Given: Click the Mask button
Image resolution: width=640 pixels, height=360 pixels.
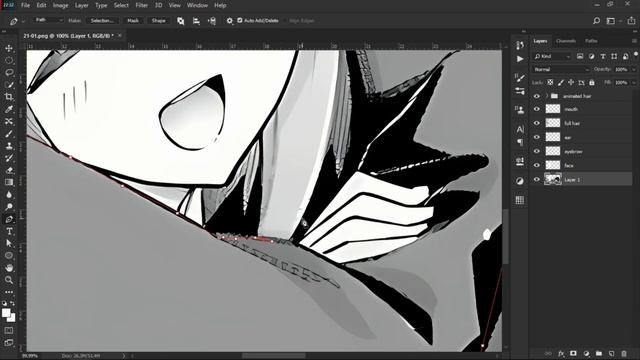Looking at the screenshot, I should pyautogui.click(x=133, y=20).
